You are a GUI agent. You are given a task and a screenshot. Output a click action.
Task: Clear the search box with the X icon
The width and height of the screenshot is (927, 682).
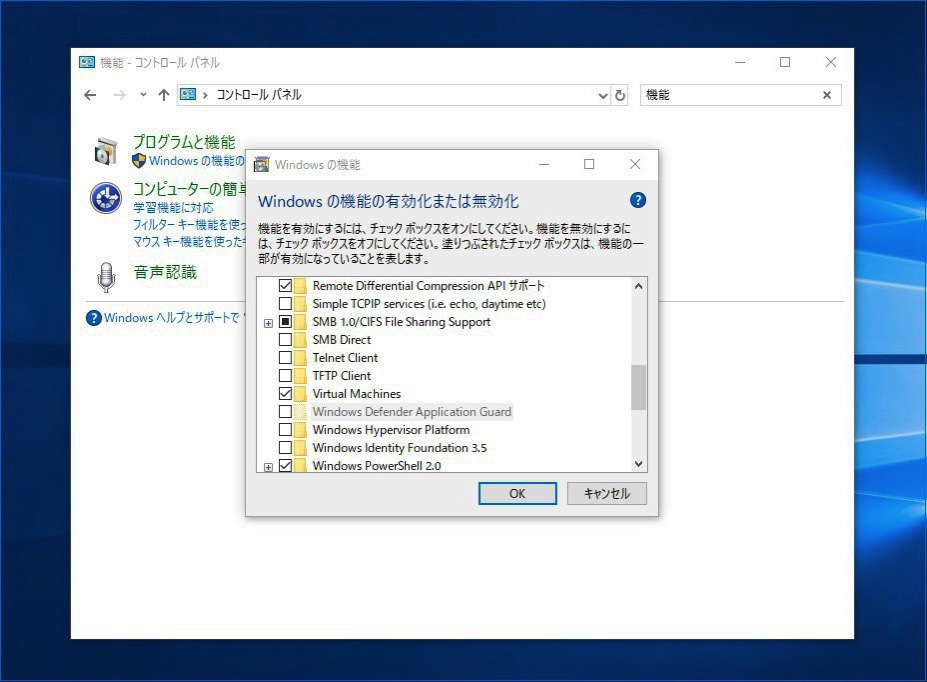pyautogui.click(x=826, y=95)
